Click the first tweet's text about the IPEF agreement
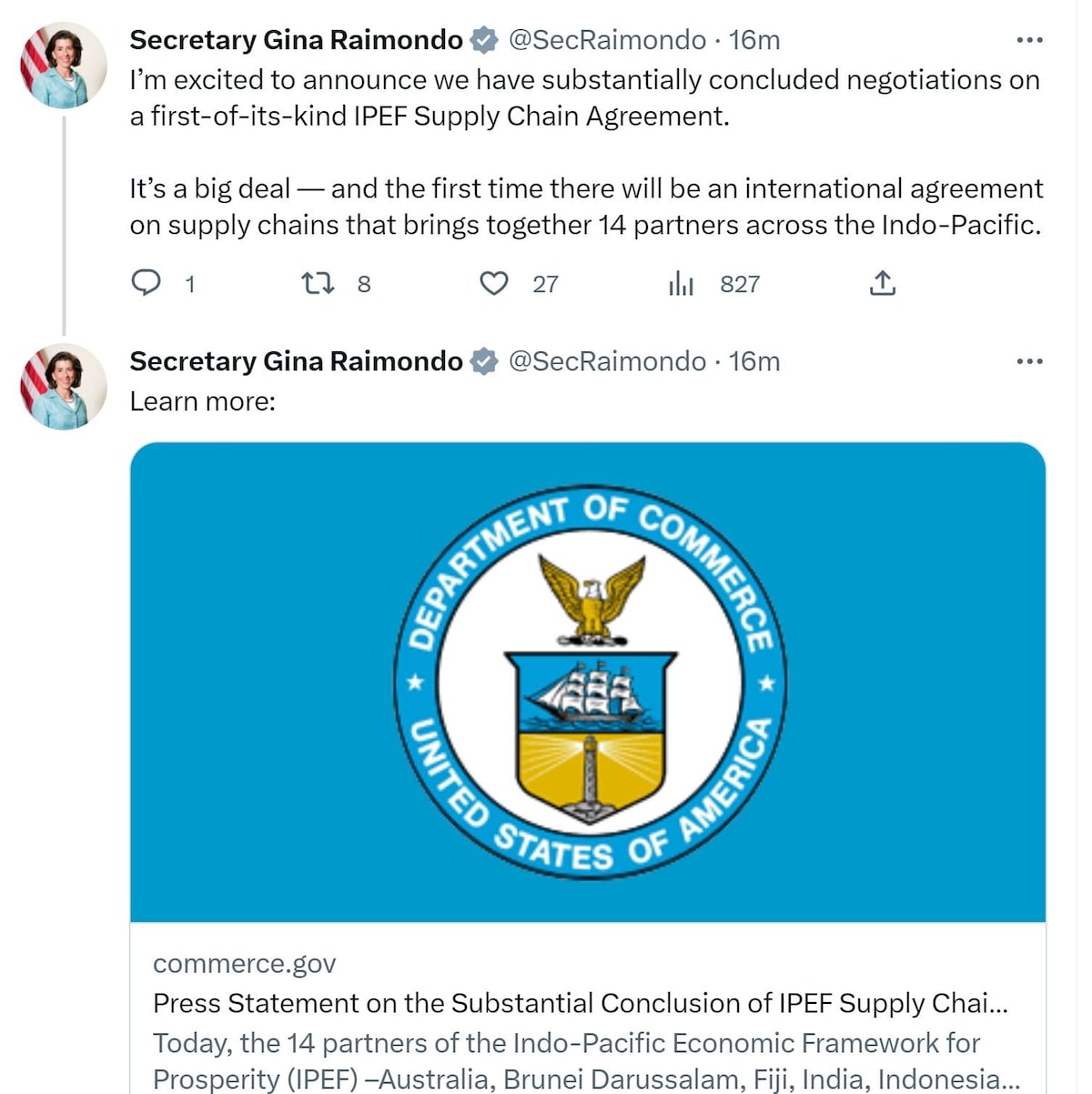This screenshot has width=1092, height=1094. tap(586, 152)
